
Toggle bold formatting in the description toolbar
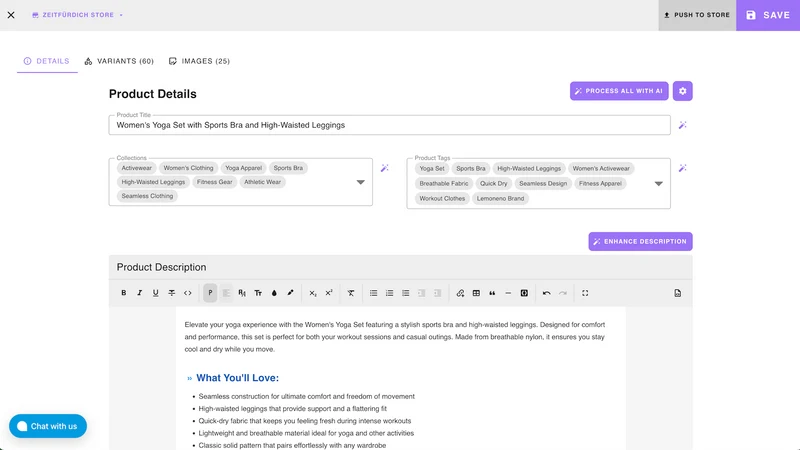pyautogui.click(x=123, y=293)
